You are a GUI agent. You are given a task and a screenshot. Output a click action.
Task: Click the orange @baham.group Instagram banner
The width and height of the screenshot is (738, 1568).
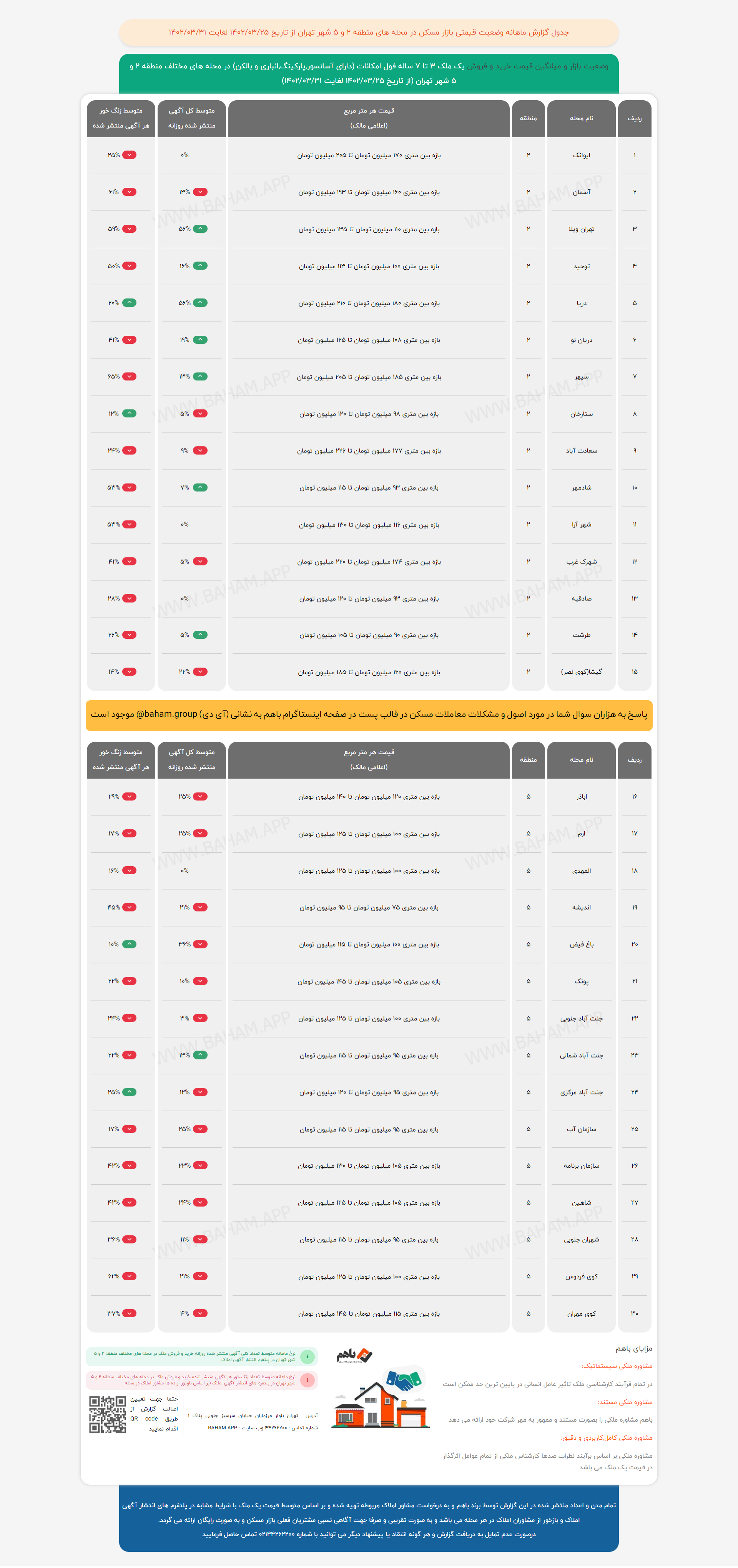pos(369,714)
